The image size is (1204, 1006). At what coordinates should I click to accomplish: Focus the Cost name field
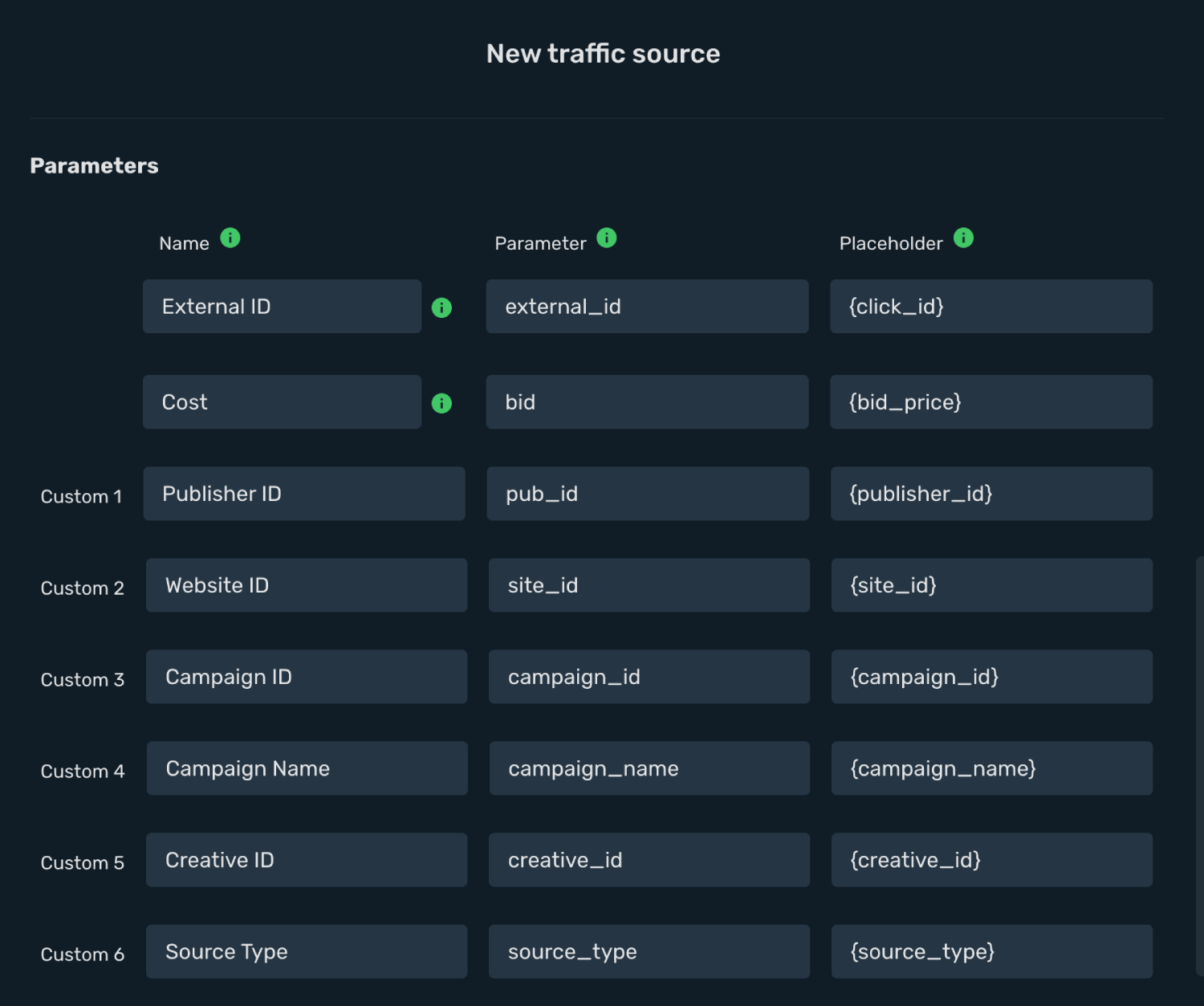282,401
